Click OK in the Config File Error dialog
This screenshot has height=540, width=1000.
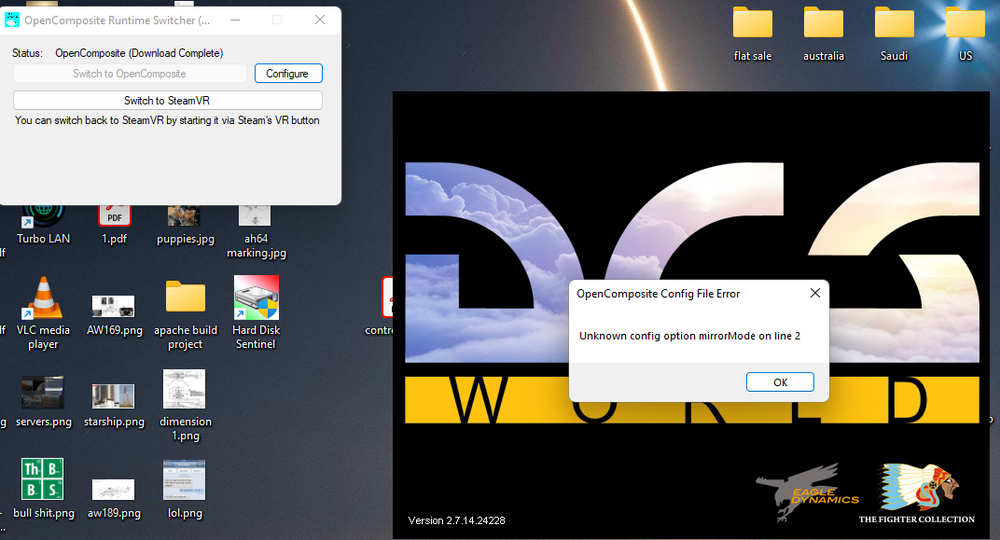(x=780, y=382)
